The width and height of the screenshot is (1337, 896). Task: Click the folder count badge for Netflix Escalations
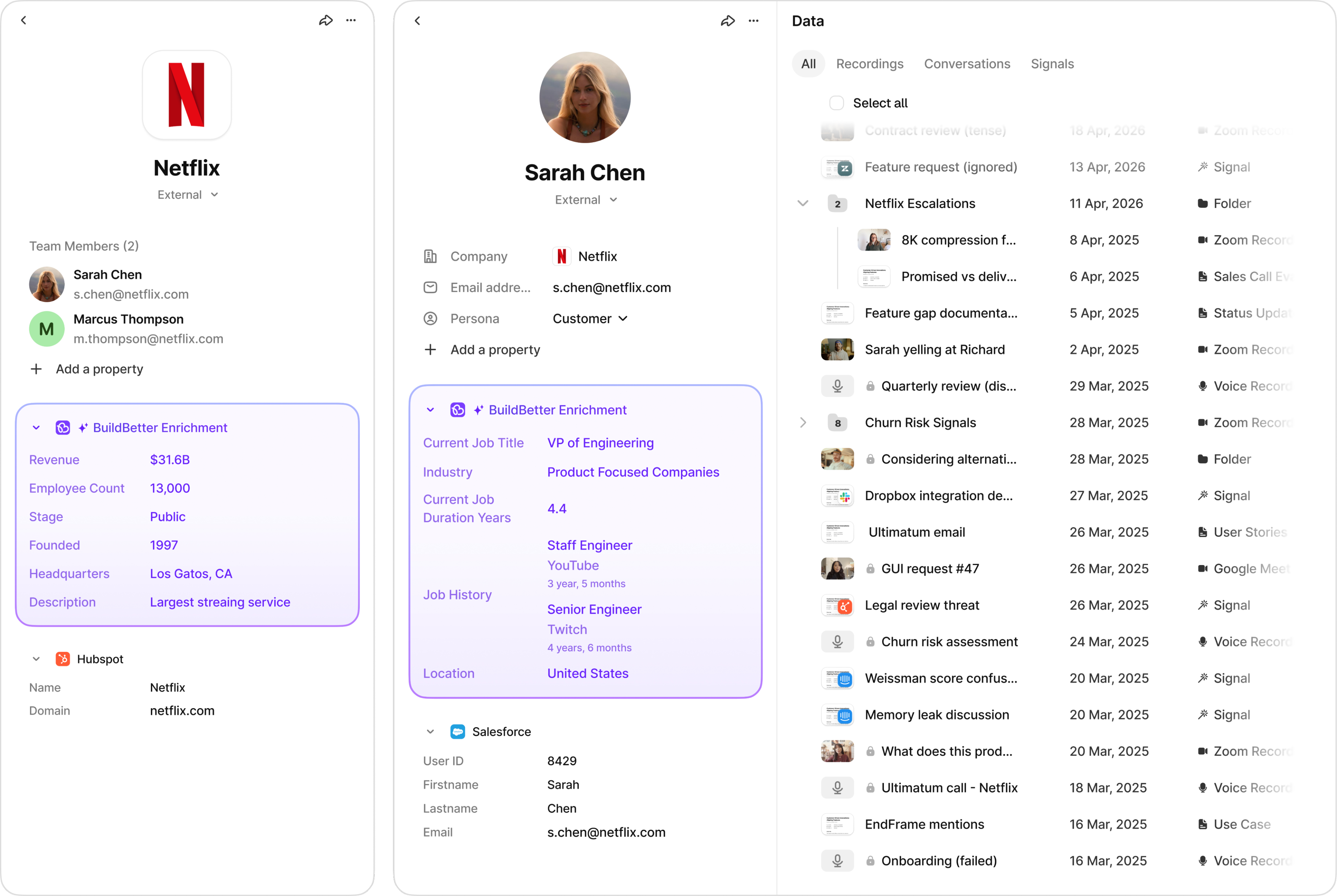[837, 203]
